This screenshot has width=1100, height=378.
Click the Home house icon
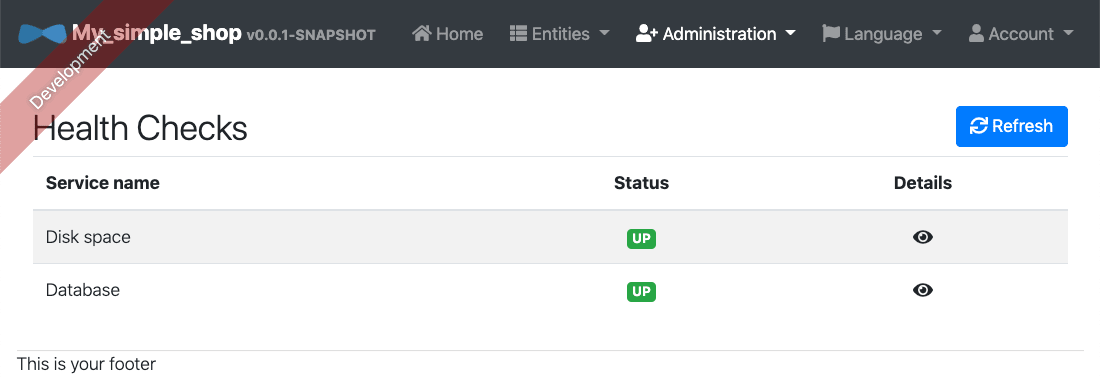[422, 33]
